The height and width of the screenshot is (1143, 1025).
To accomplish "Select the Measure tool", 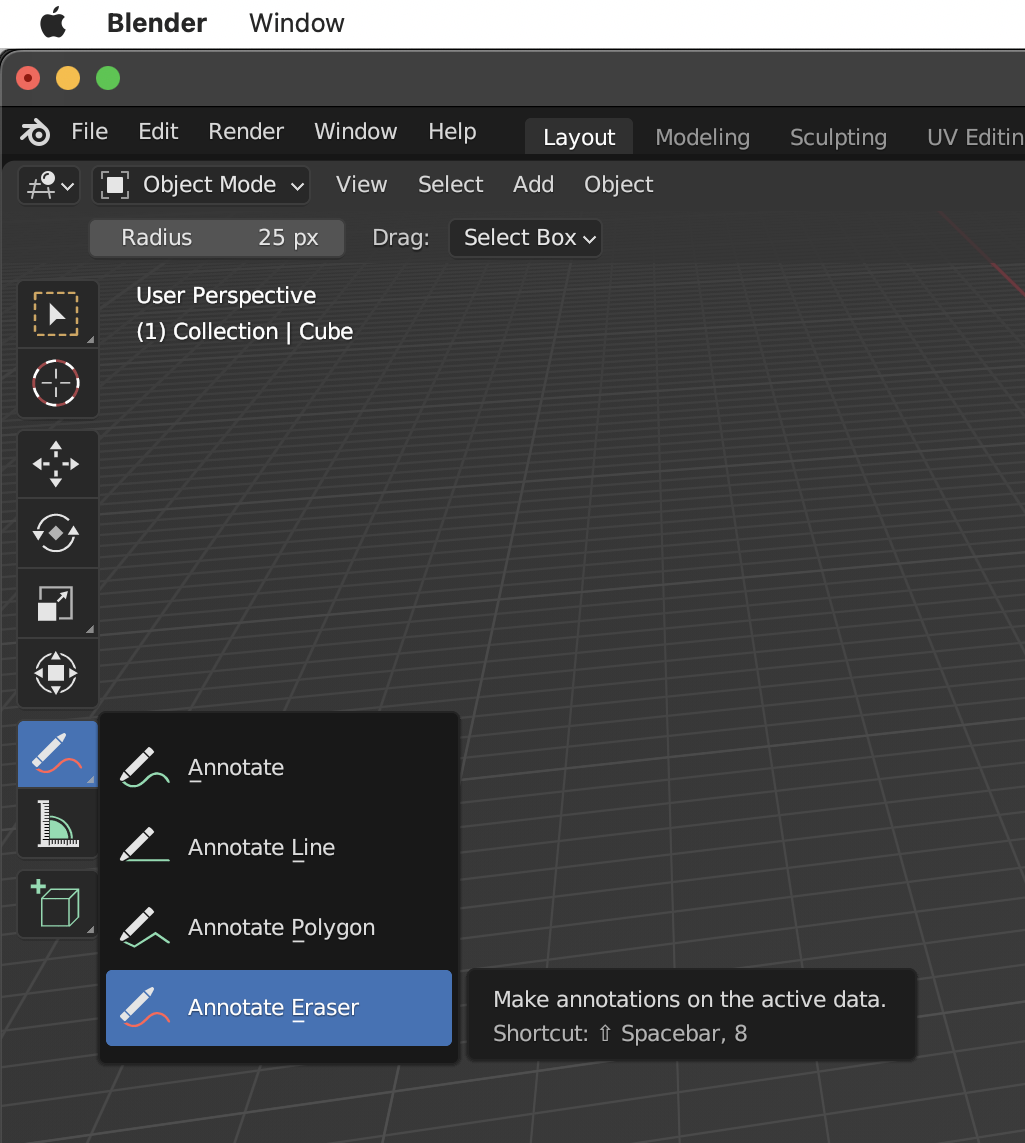I will [57, 823].
